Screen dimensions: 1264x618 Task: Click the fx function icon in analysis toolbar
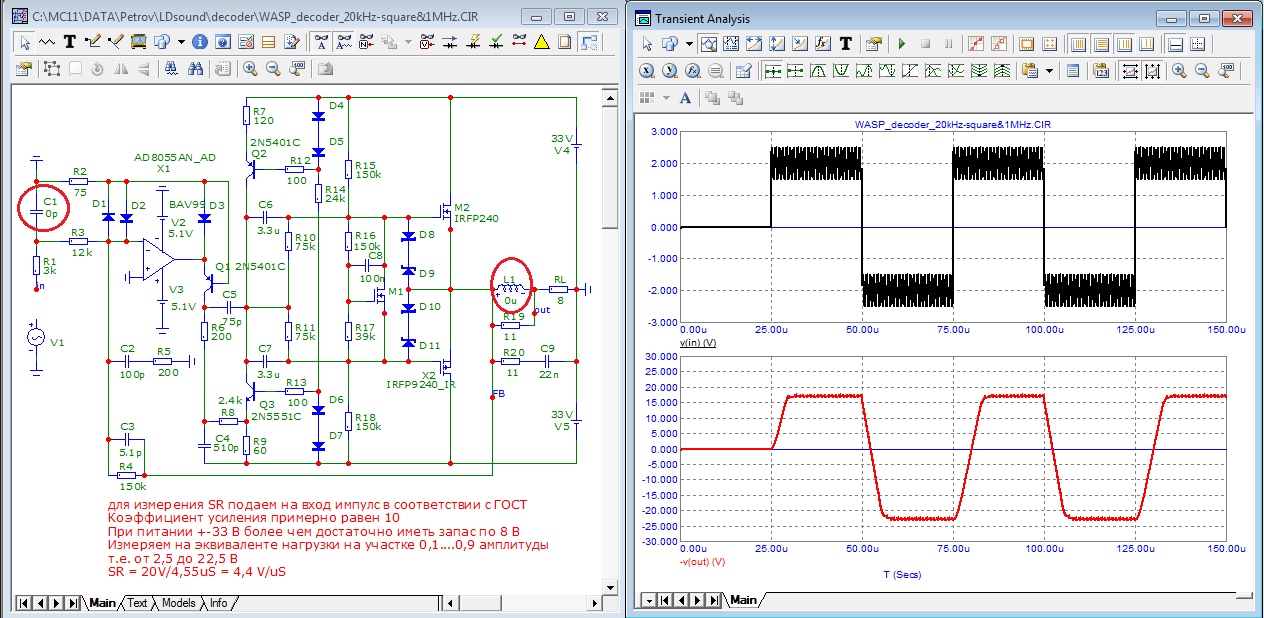[x=823, y=44]
